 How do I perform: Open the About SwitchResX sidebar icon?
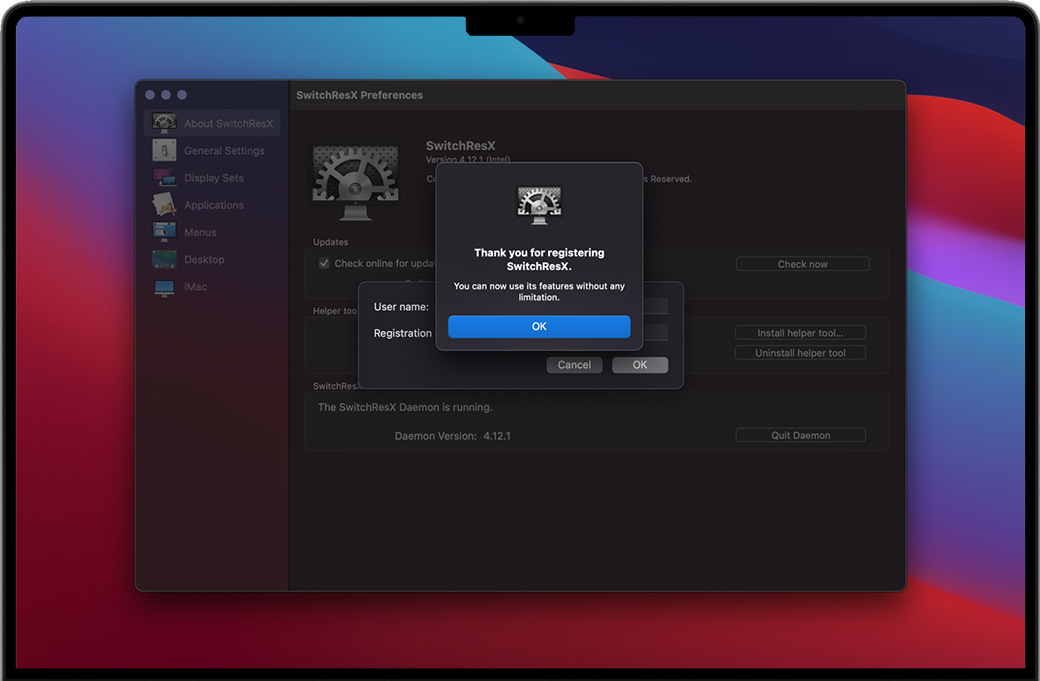[164, 123]
